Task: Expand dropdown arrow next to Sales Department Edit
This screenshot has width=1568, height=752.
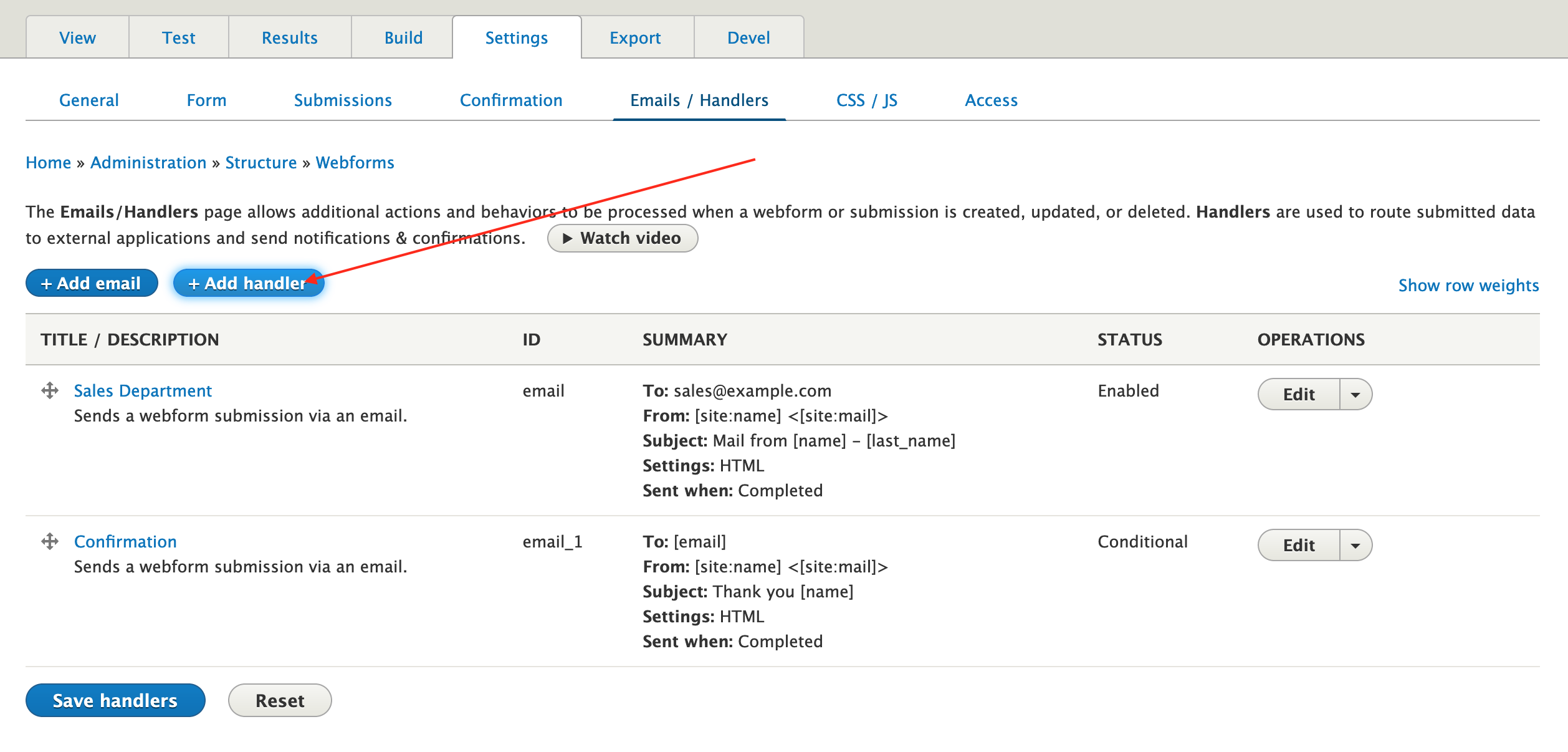Action: (x=1355, y=395)
